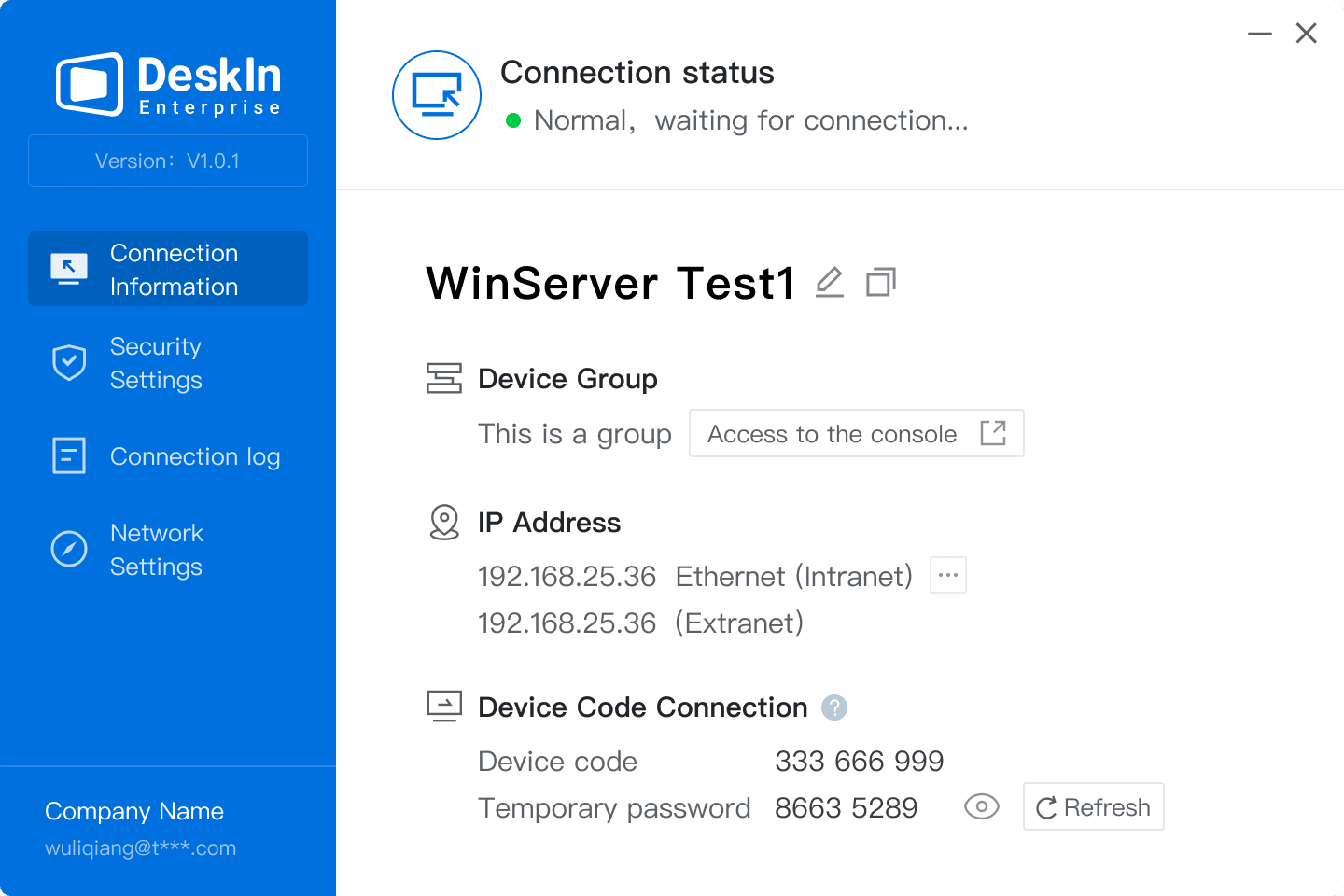Click the account email under Company Name

pyautogui.click(x=140, y=848)
